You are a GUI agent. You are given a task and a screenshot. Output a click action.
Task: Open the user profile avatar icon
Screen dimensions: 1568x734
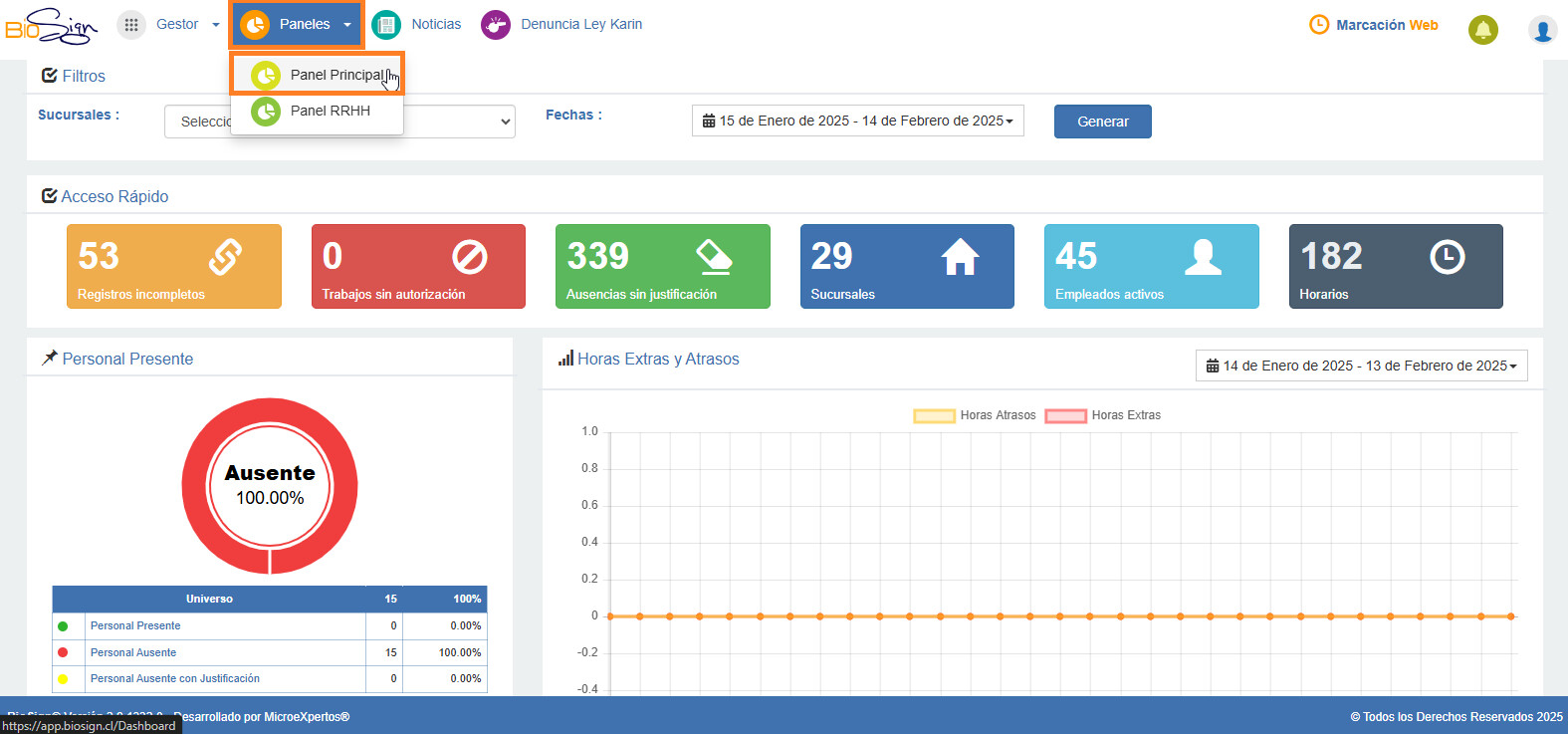click(x=1543, y=30)
